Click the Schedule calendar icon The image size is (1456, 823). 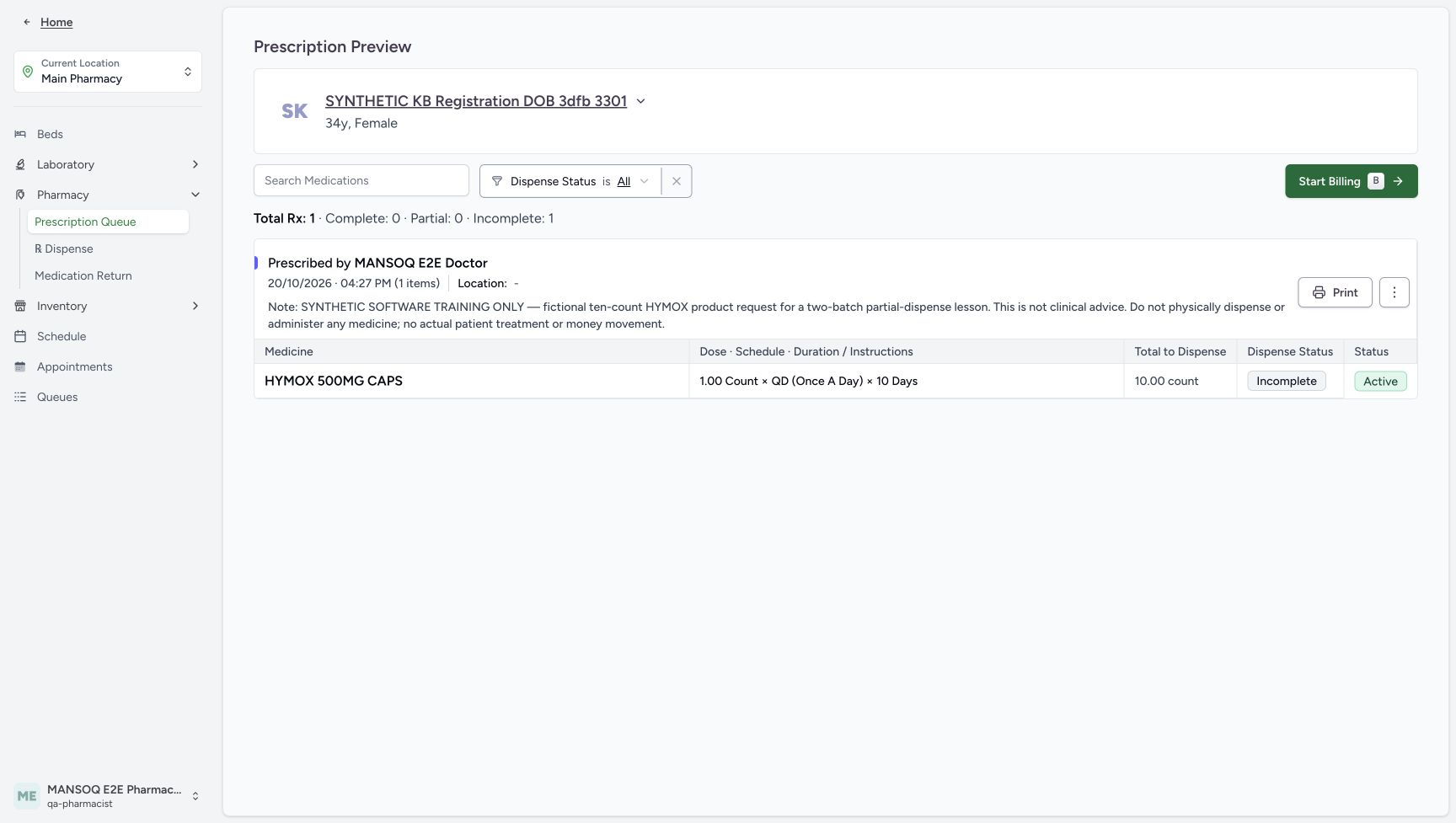(20, 336)
